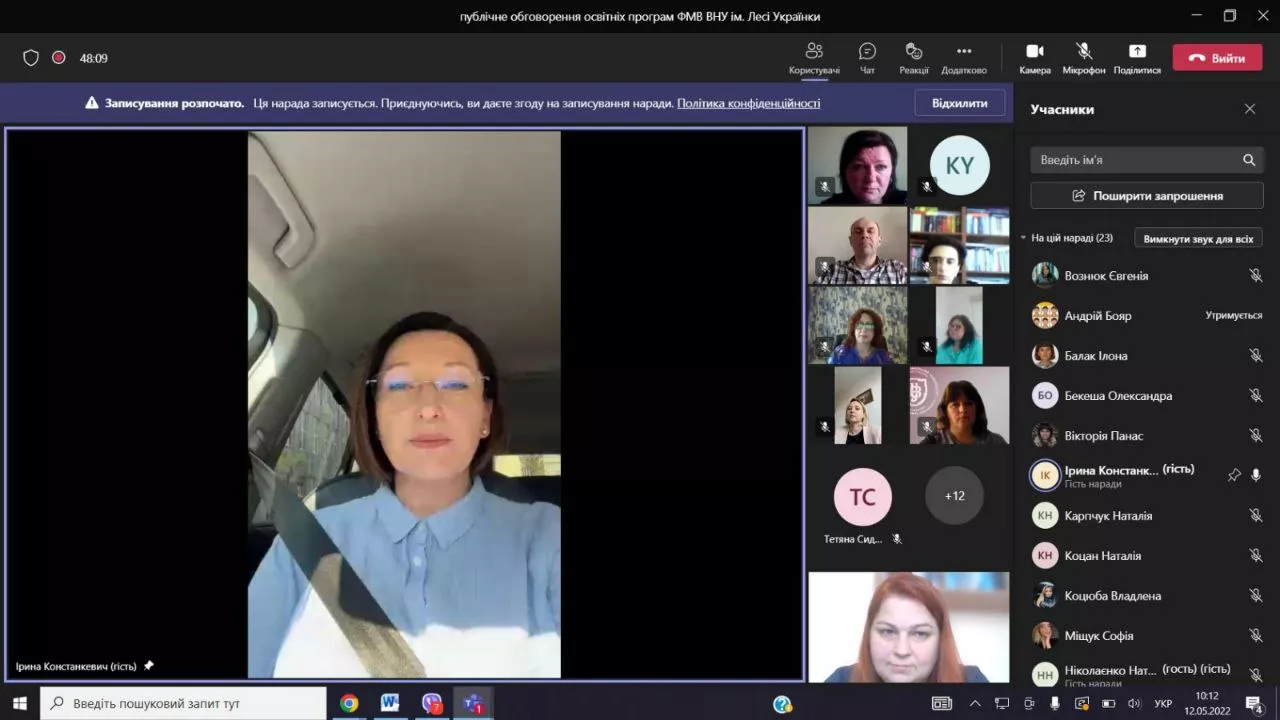Image resolution: width=1280 pixels, height=720 pixels.
Task: Click the shield security icon near timer
Action: click(31, 58)
